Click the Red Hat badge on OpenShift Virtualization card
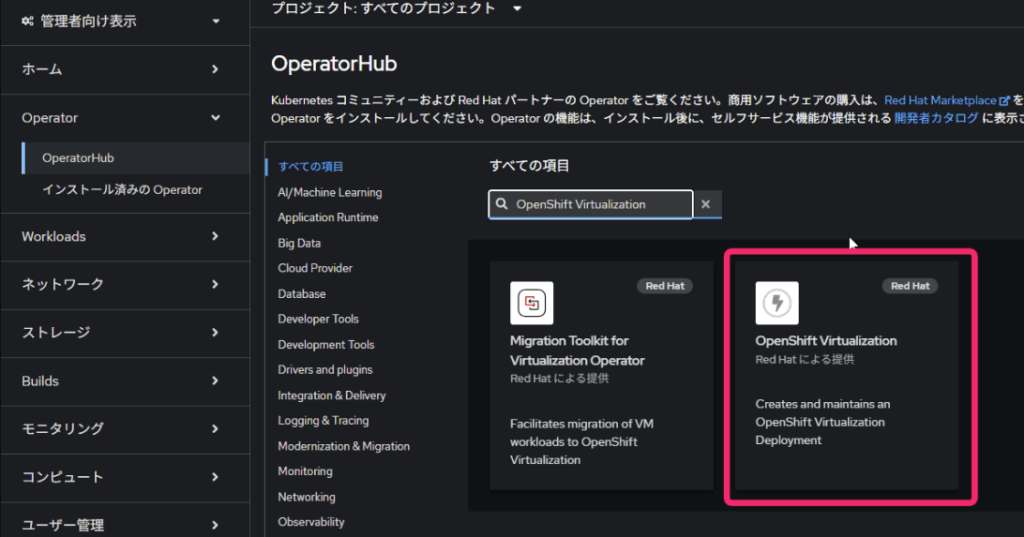Screen dimensions: 1024x537 coord(910,286)
